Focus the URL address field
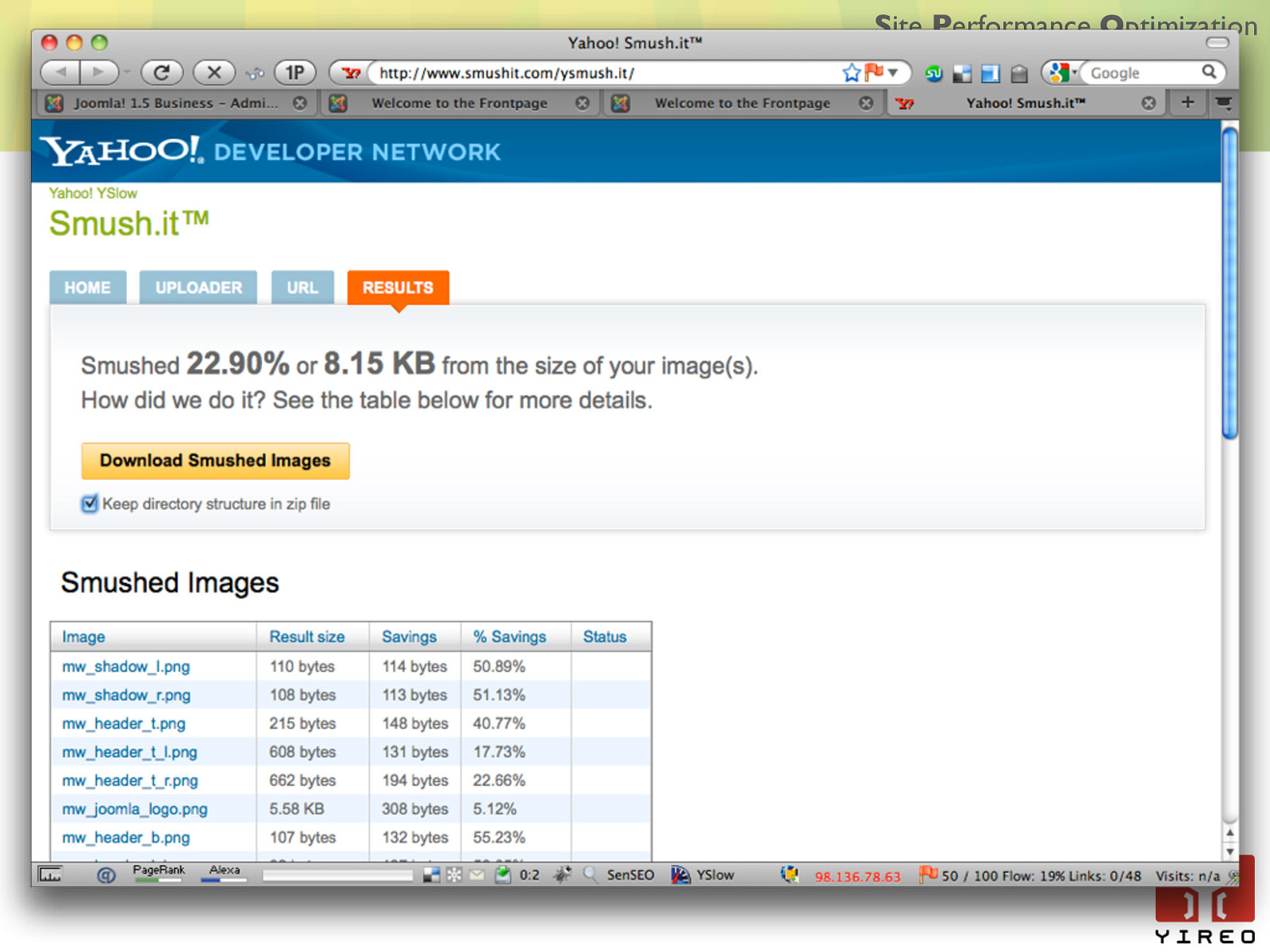 coord(606,73)
